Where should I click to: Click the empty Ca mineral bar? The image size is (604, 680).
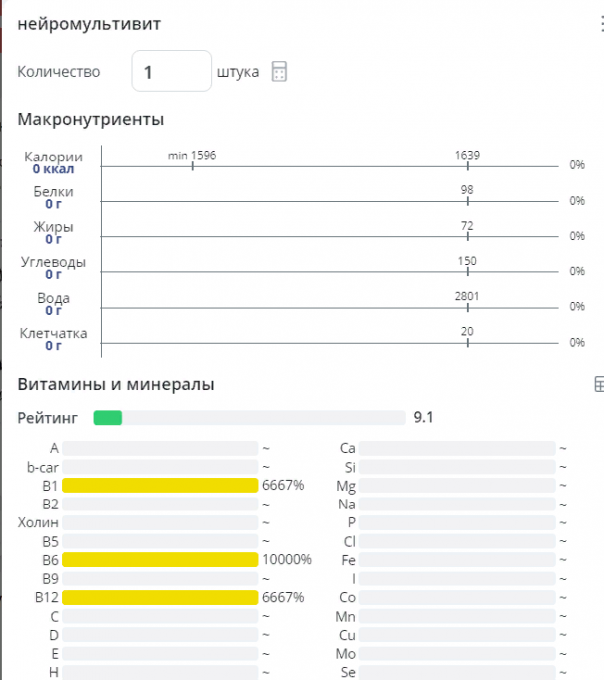(456, 449)
